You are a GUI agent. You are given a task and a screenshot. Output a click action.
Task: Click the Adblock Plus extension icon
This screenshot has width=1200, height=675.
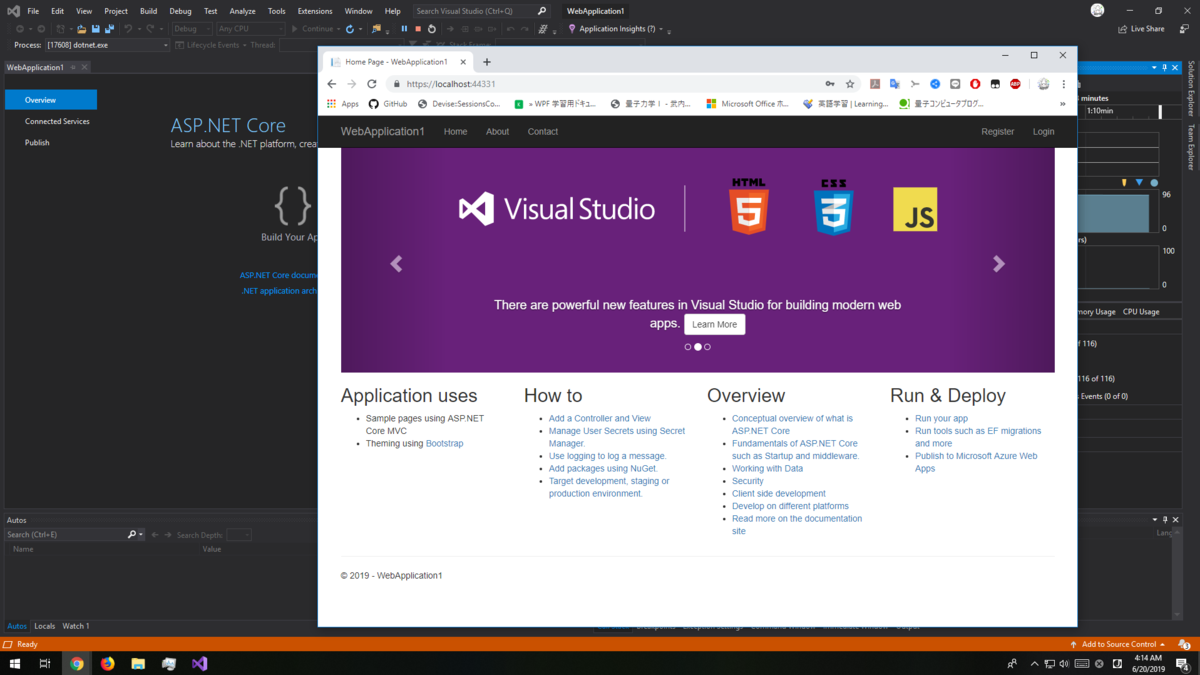tap(1015, 84)
